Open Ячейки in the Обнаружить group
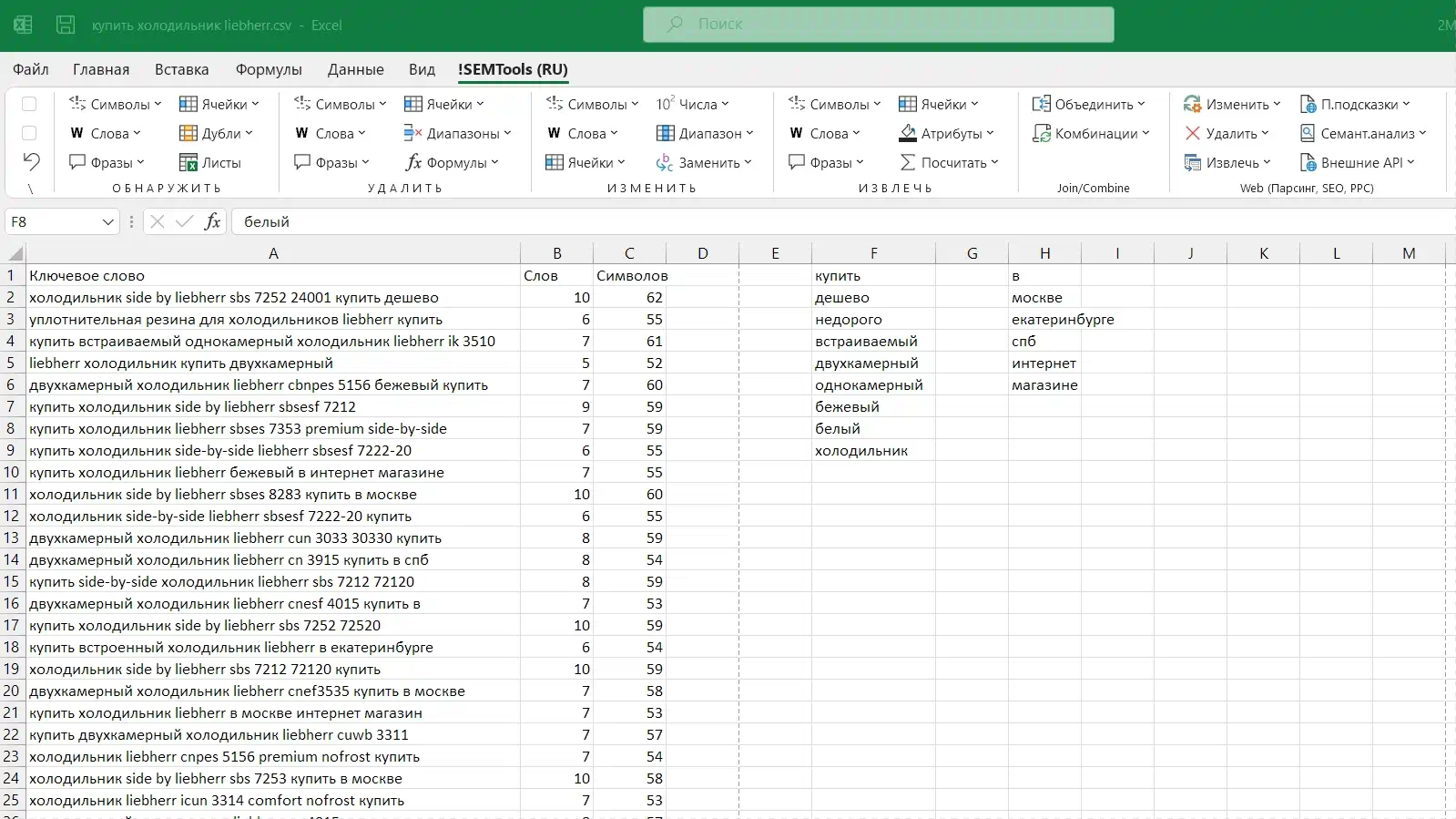This screenshot has height=819, width=1456. [219, 104]
